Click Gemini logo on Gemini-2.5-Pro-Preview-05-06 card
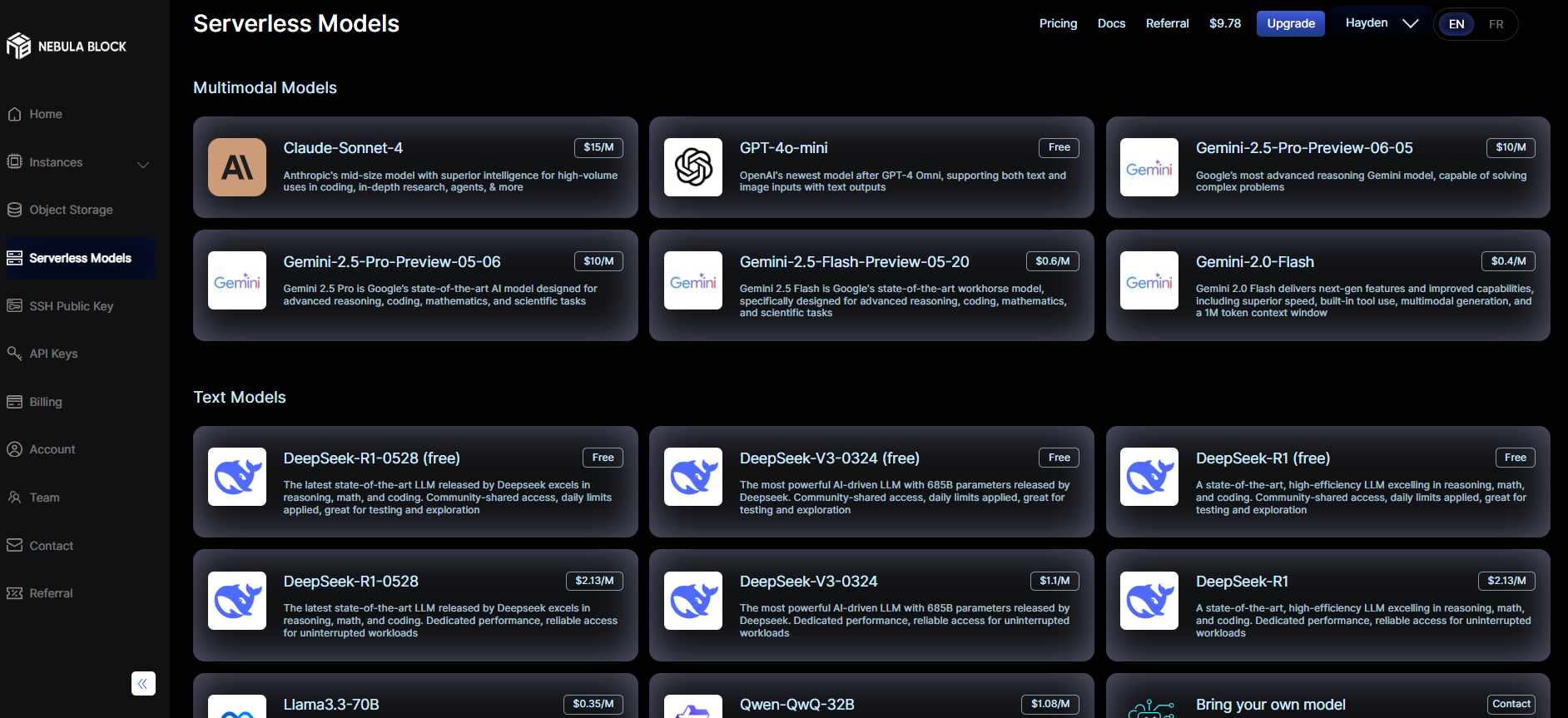Image resolution: width=1568 pixels, height=718 pixels. [237, 280]
